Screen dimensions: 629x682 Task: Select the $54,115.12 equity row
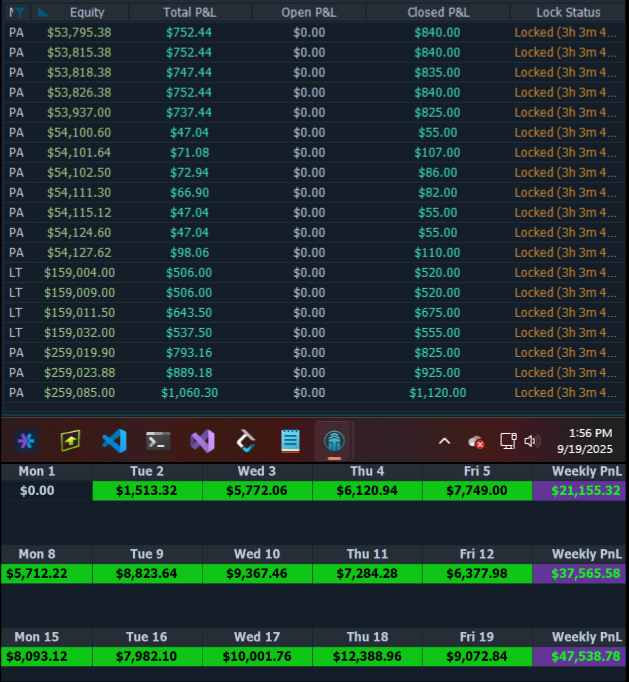(314, 213)
